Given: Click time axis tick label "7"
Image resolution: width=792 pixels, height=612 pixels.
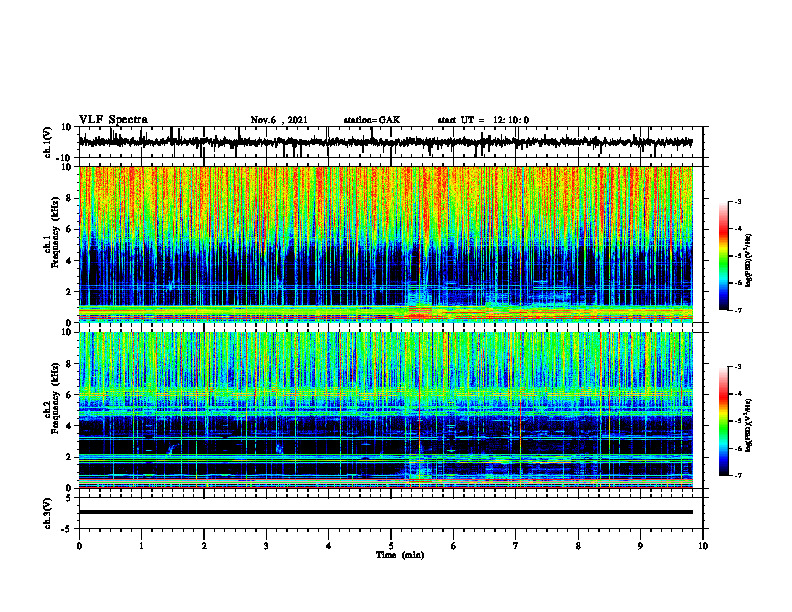Looking at the screenshot, I should (x=516, y=546).
